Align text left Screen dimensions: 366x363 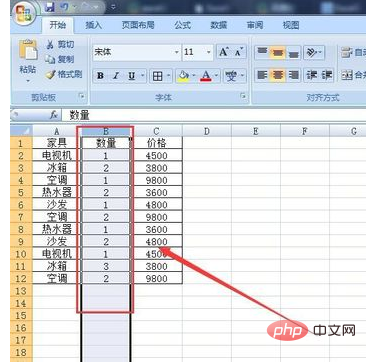click(262, 75)
